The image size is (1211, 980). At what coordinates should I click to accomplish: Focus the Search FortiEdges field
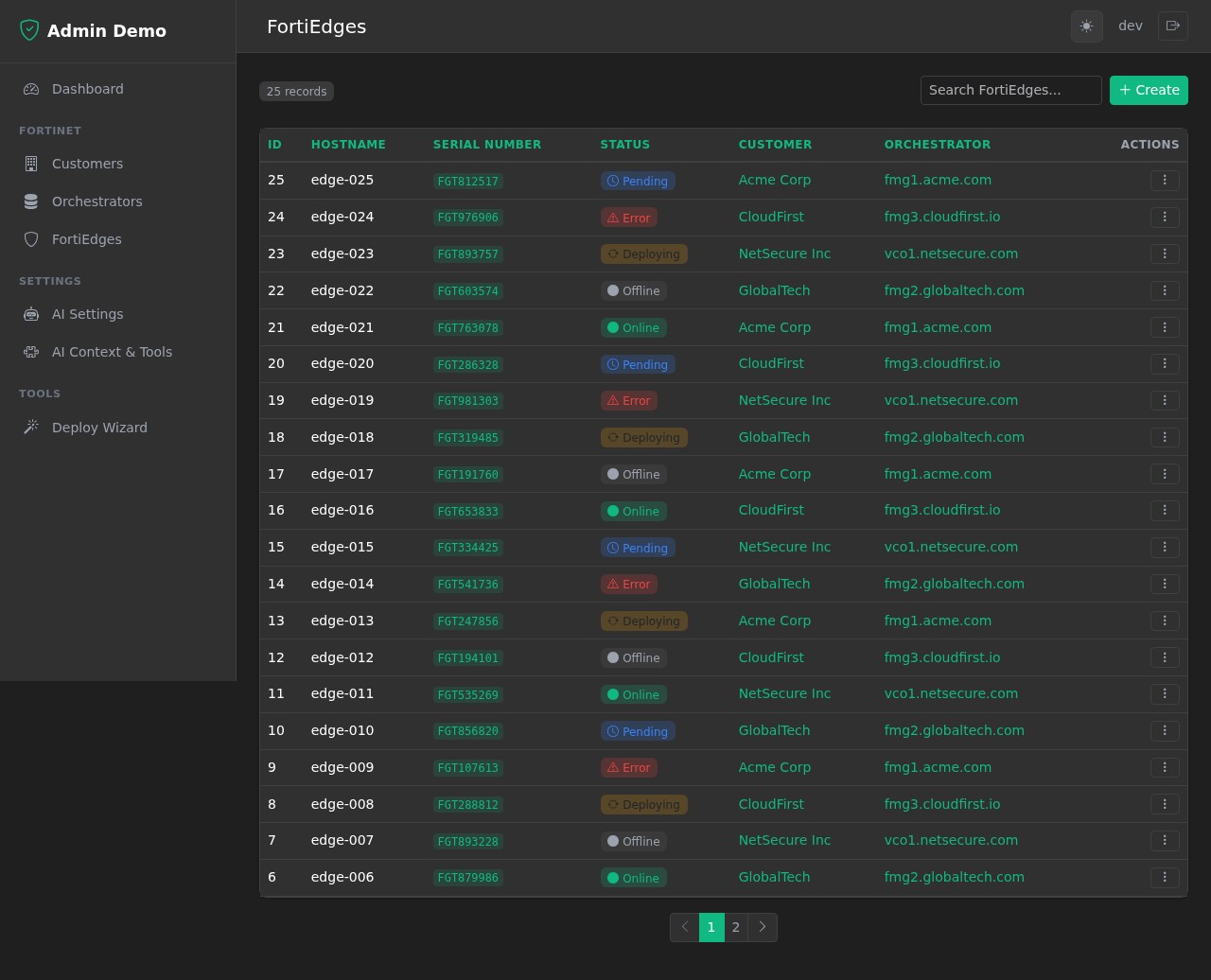pos(1010,90)
